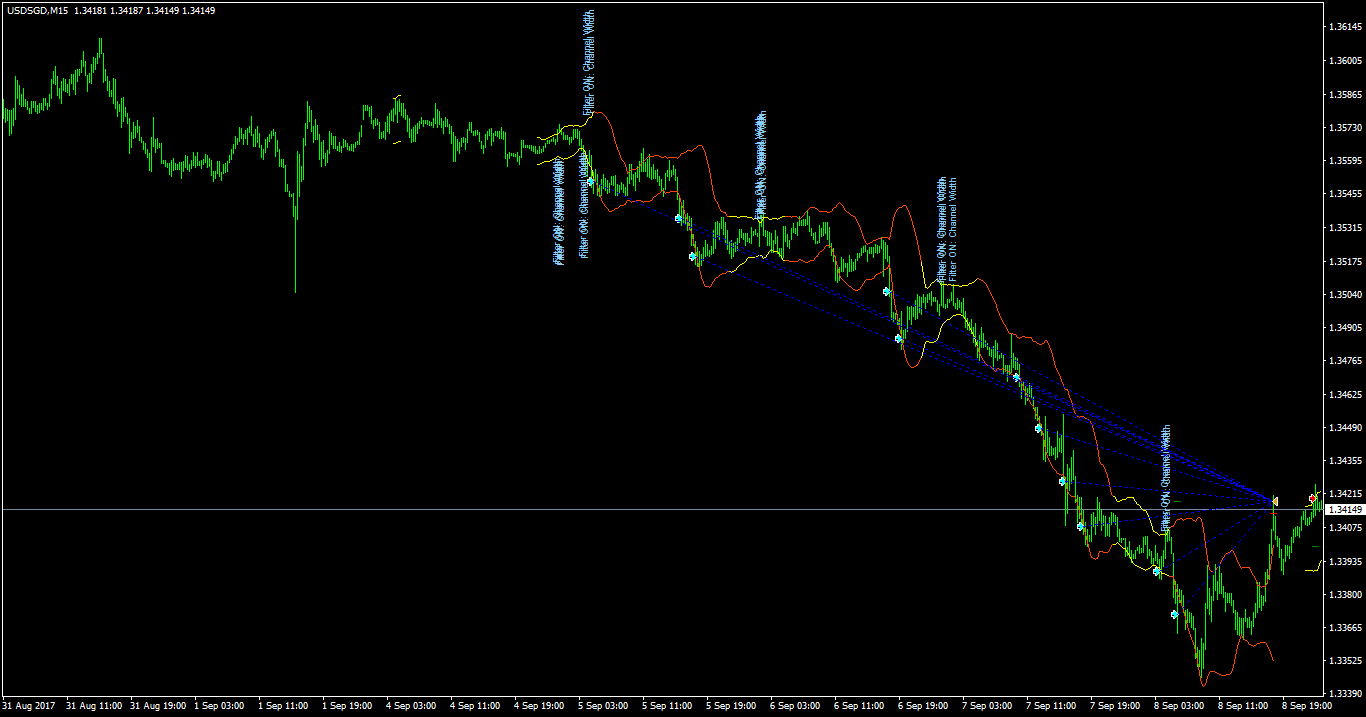
Task: Select the 1.33665 price label
Action: click(1344, 627)
